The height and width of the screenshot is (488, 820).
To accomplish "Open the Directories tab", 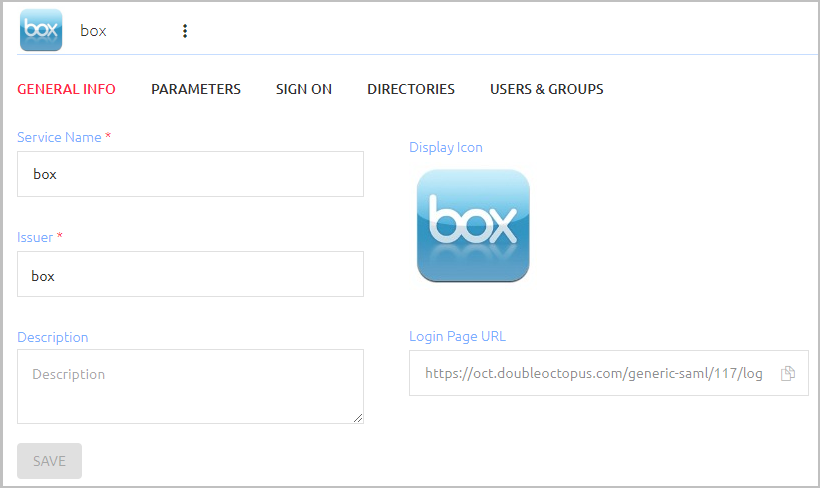I will [411, 89].
